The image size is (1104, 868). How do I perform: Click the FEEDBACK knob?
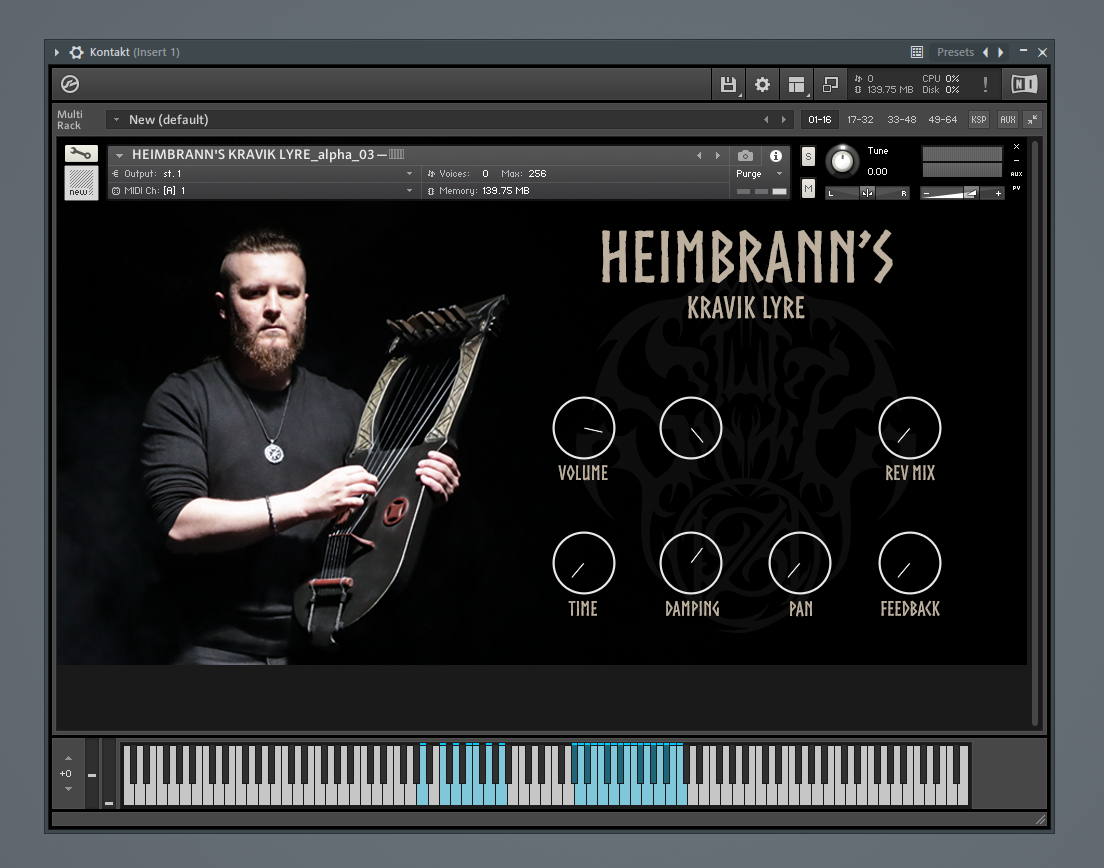(x=910, y=563)
